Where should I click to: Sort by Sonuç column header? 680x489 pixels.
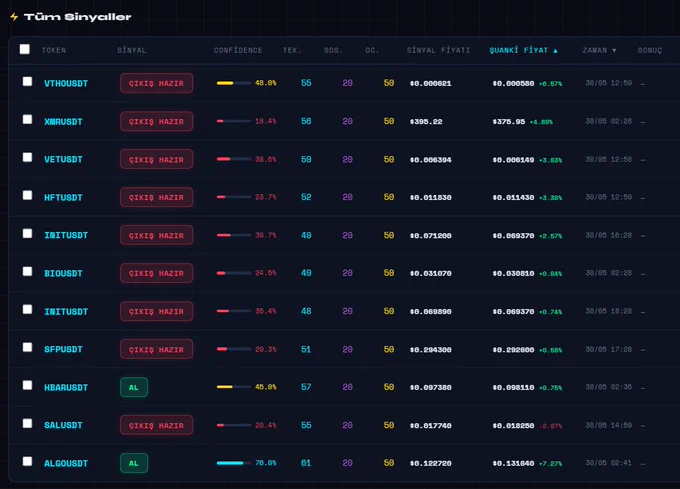point(650,50)
